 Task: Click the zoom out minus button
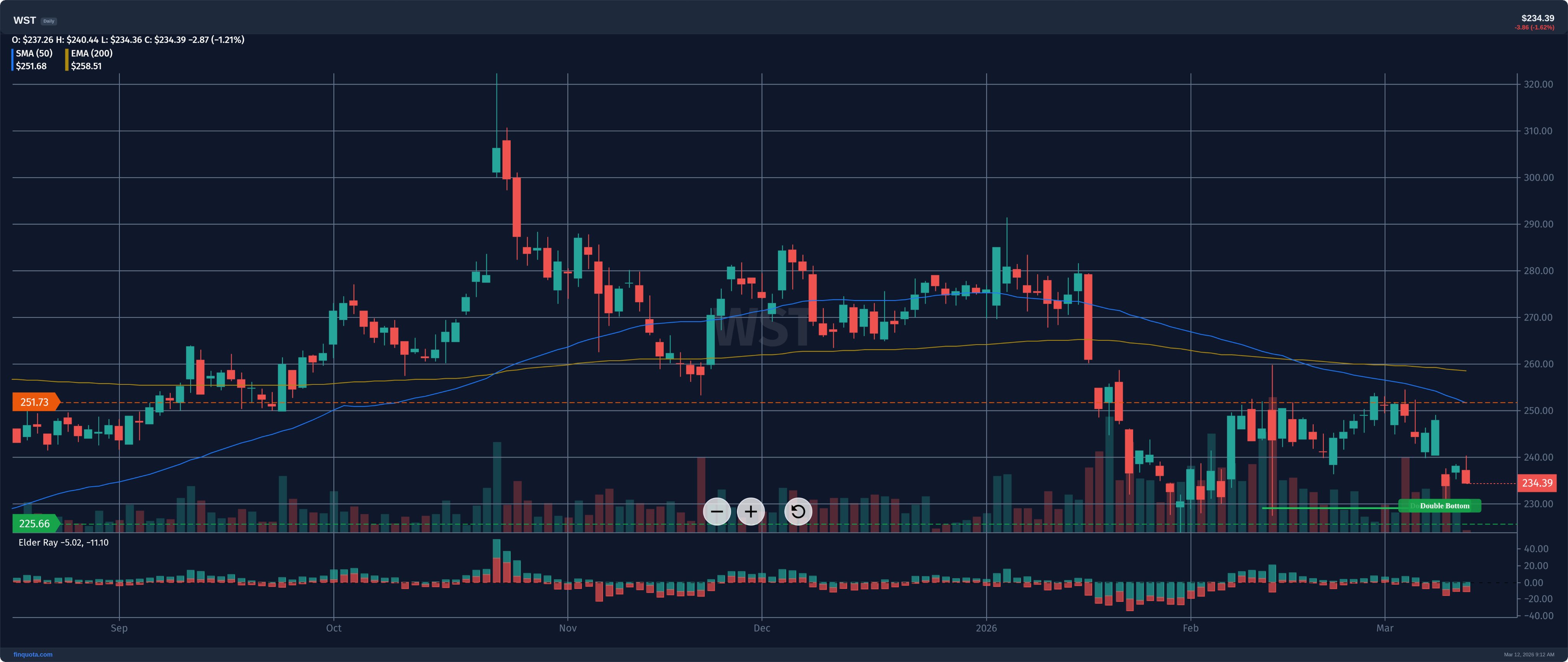pos(717,512)
